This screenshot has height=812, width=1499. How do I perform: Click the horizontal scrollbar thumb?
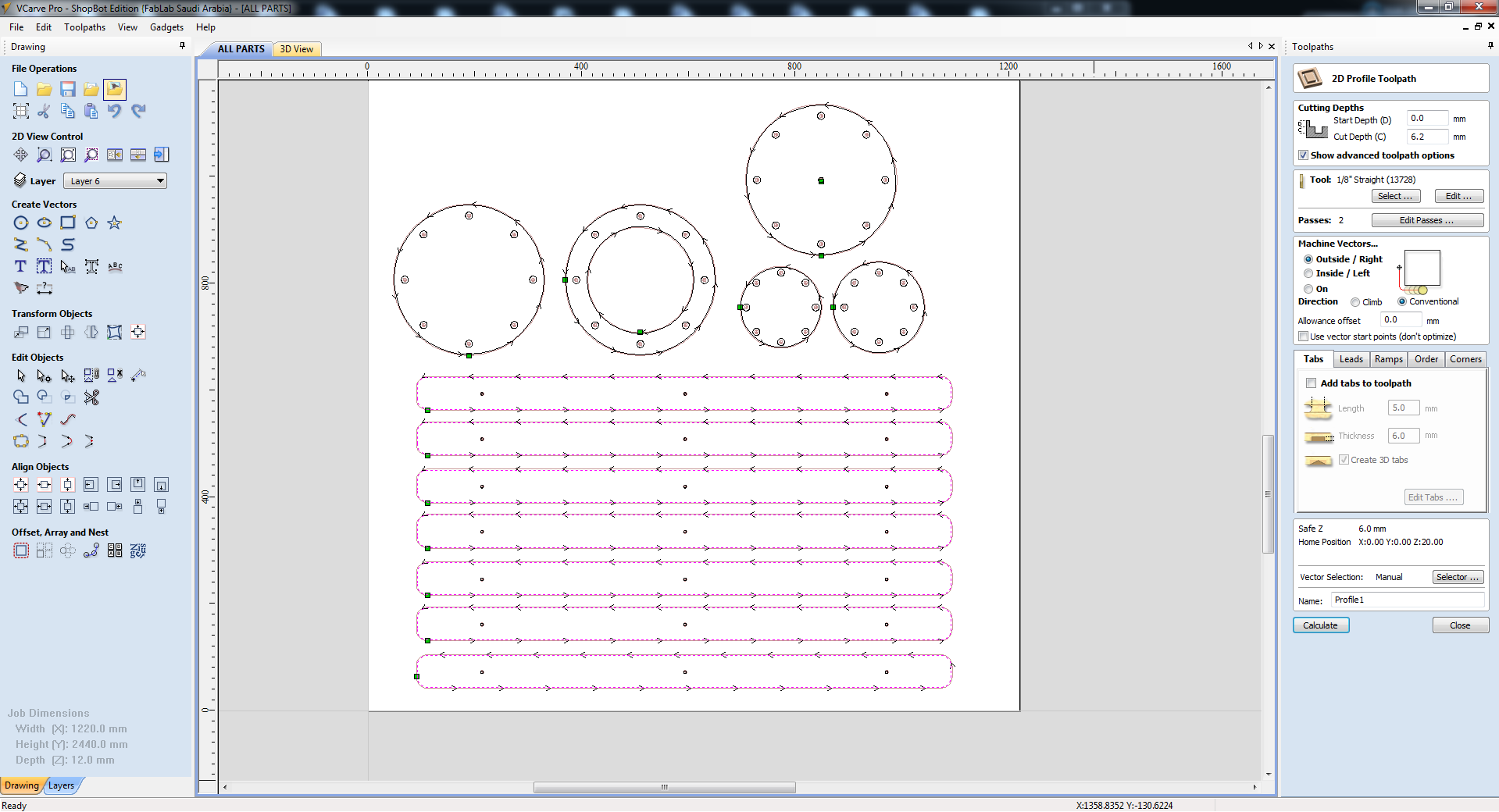(x=664, y=787)
